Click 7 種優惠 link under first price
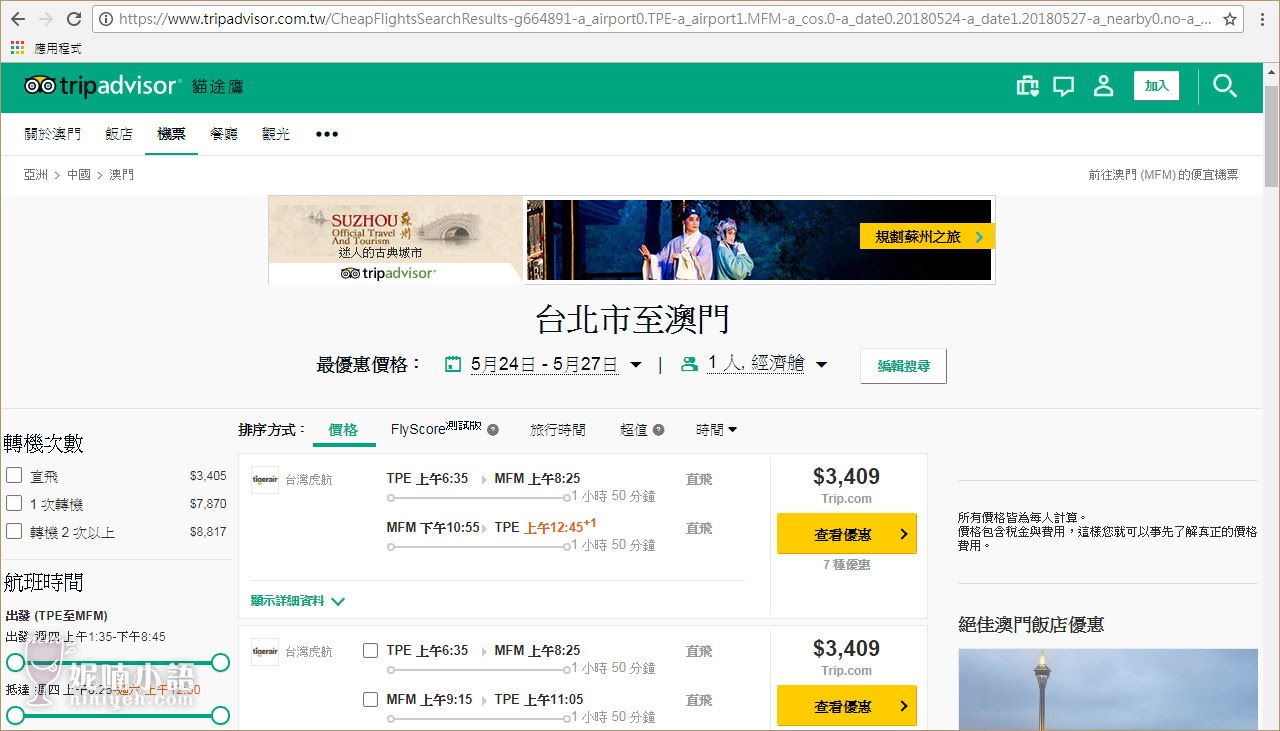Screen dimensions: 1280x731 click(847, 565)
